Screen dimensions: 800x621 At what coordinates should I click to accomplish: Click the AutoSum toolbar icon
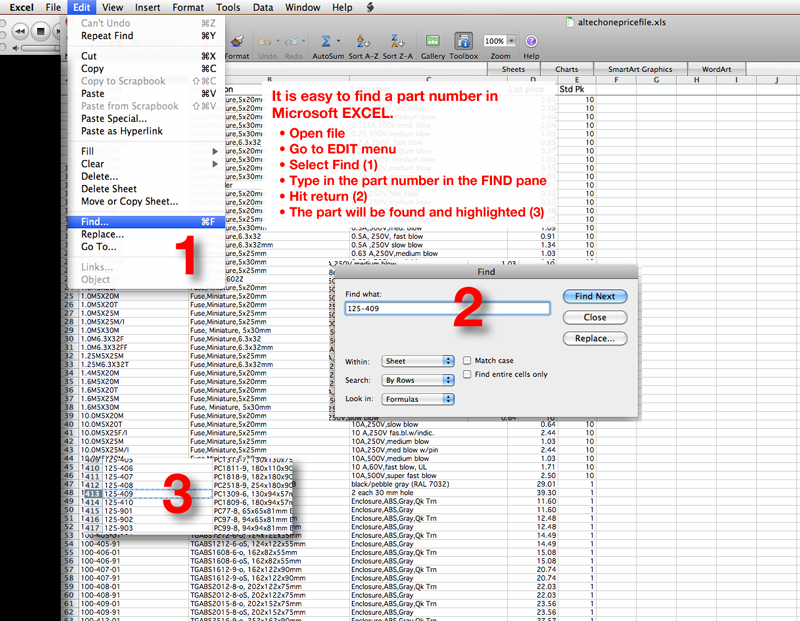pos(326,41)
